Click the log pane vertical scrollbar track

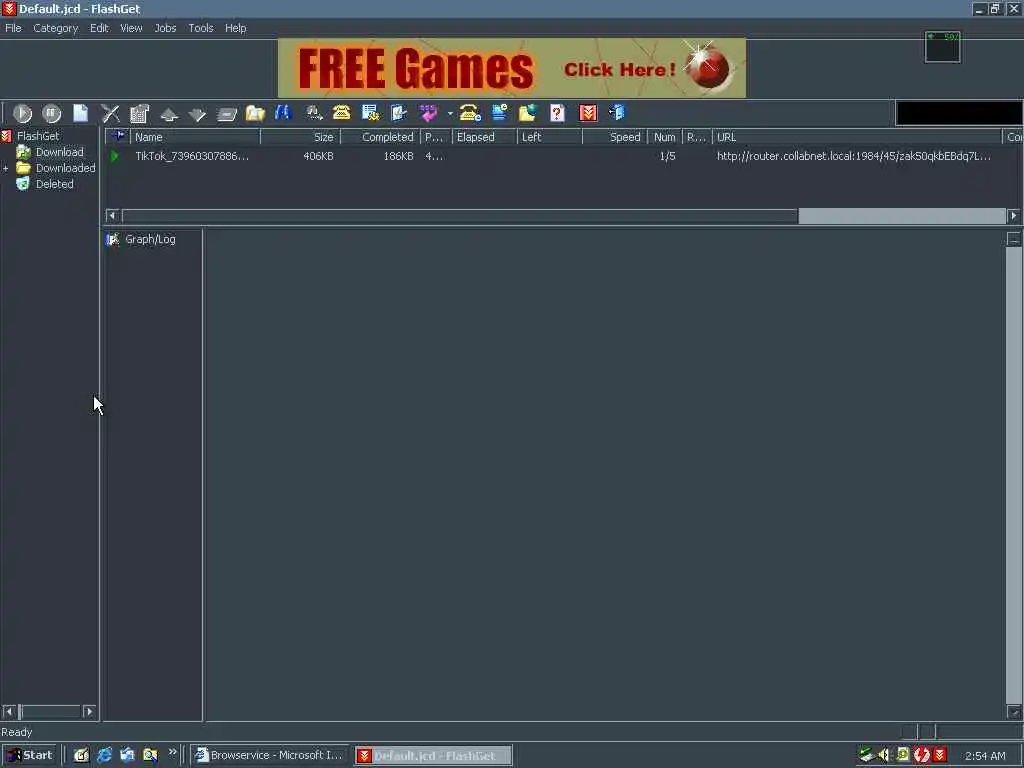pyautogui.click(x=1014, y=475)
